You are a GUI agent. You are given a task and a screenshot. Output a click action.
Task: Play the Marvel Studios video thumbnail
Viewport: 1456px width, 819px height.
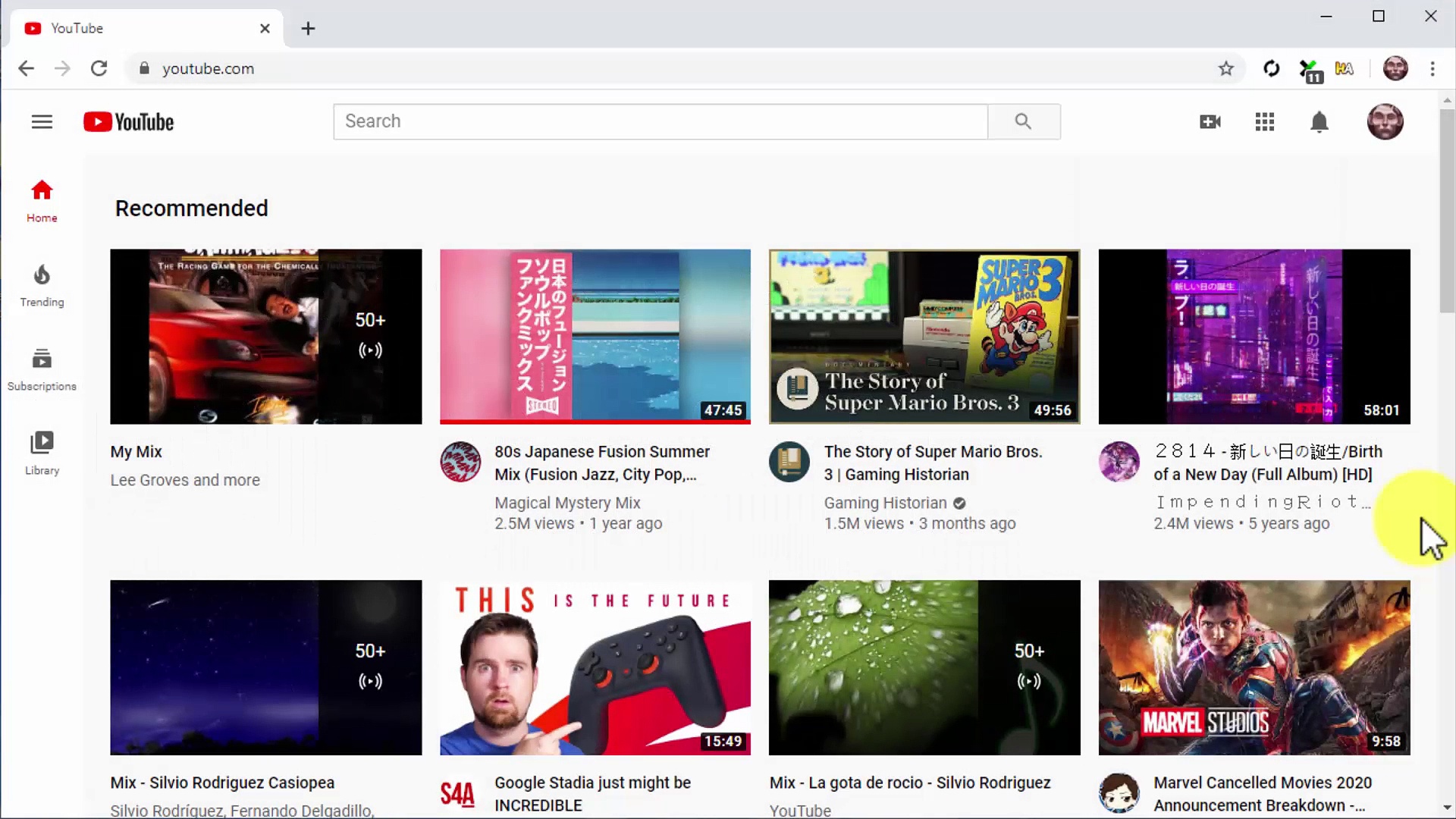click(1254, 667)
